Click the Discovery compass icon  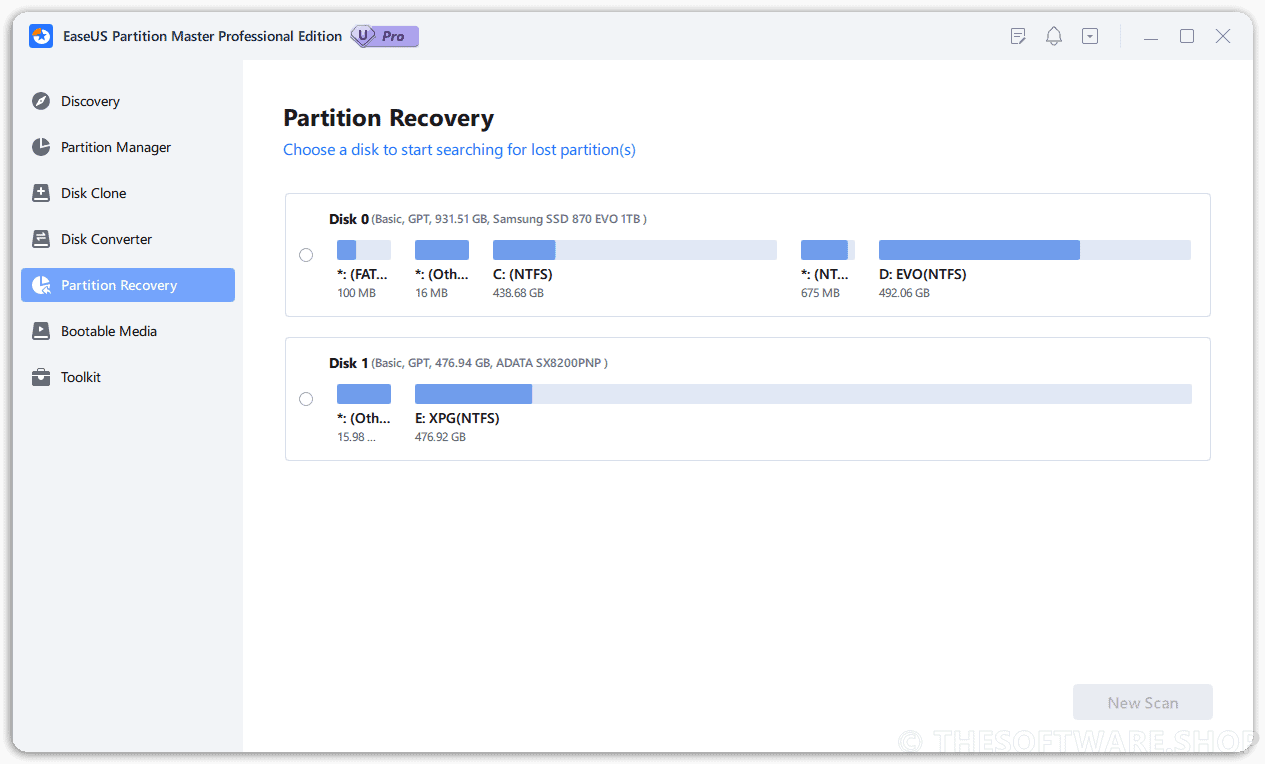(x=41, y=101)
